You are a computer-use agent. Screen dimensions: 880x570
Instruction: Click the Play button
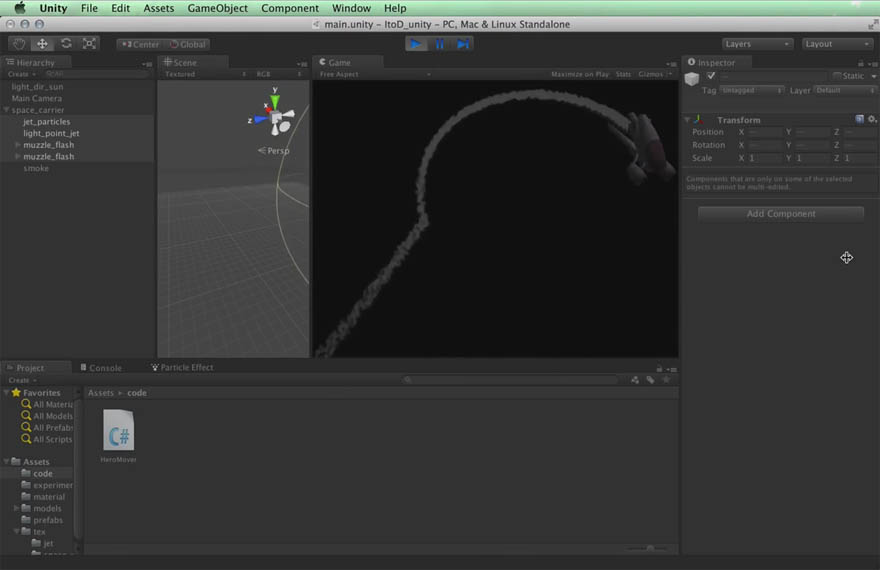[416, 44]
